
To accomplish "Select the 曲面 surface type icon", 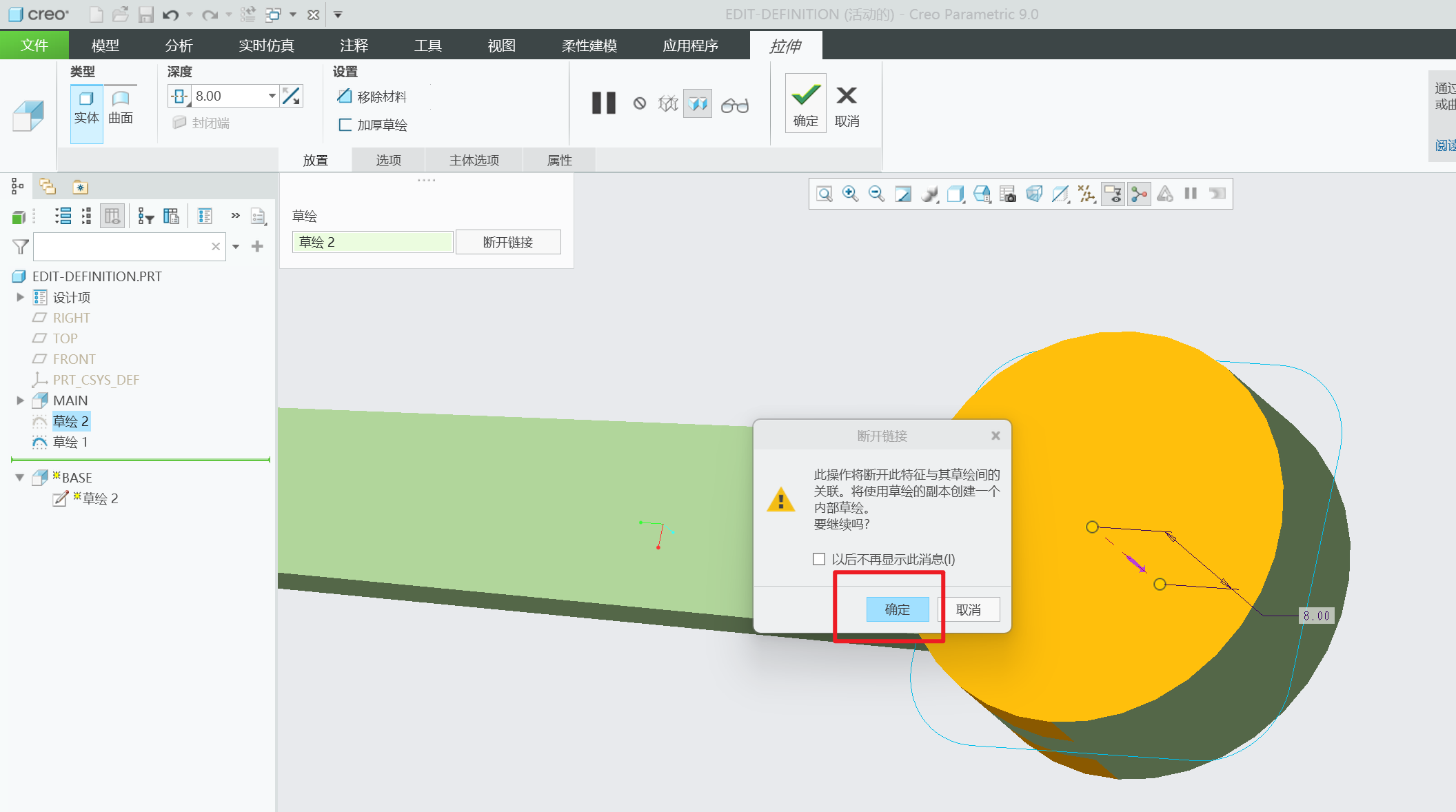I will click(121, 107).
